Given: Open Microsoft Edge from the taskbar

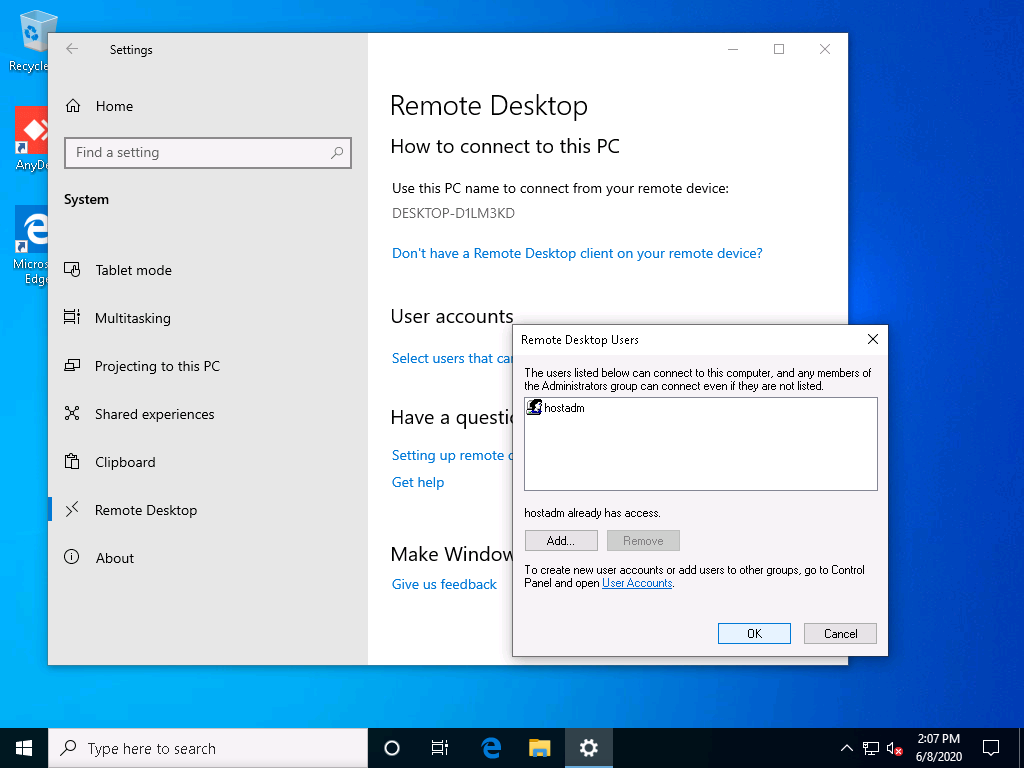Looking at the screenshot, I should (x=491, y=748).
